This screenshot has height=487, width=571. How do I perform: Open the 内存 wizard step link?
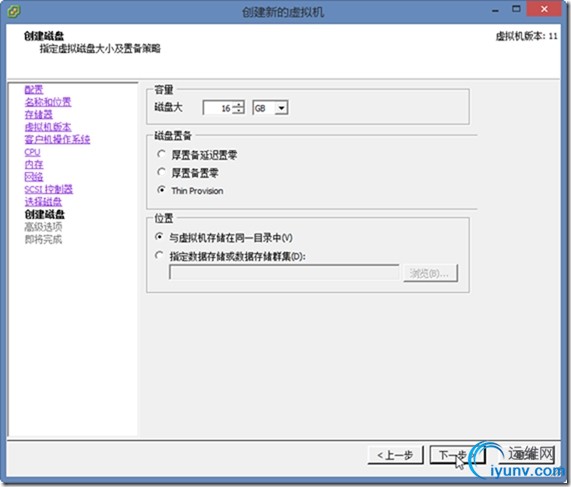34,164
